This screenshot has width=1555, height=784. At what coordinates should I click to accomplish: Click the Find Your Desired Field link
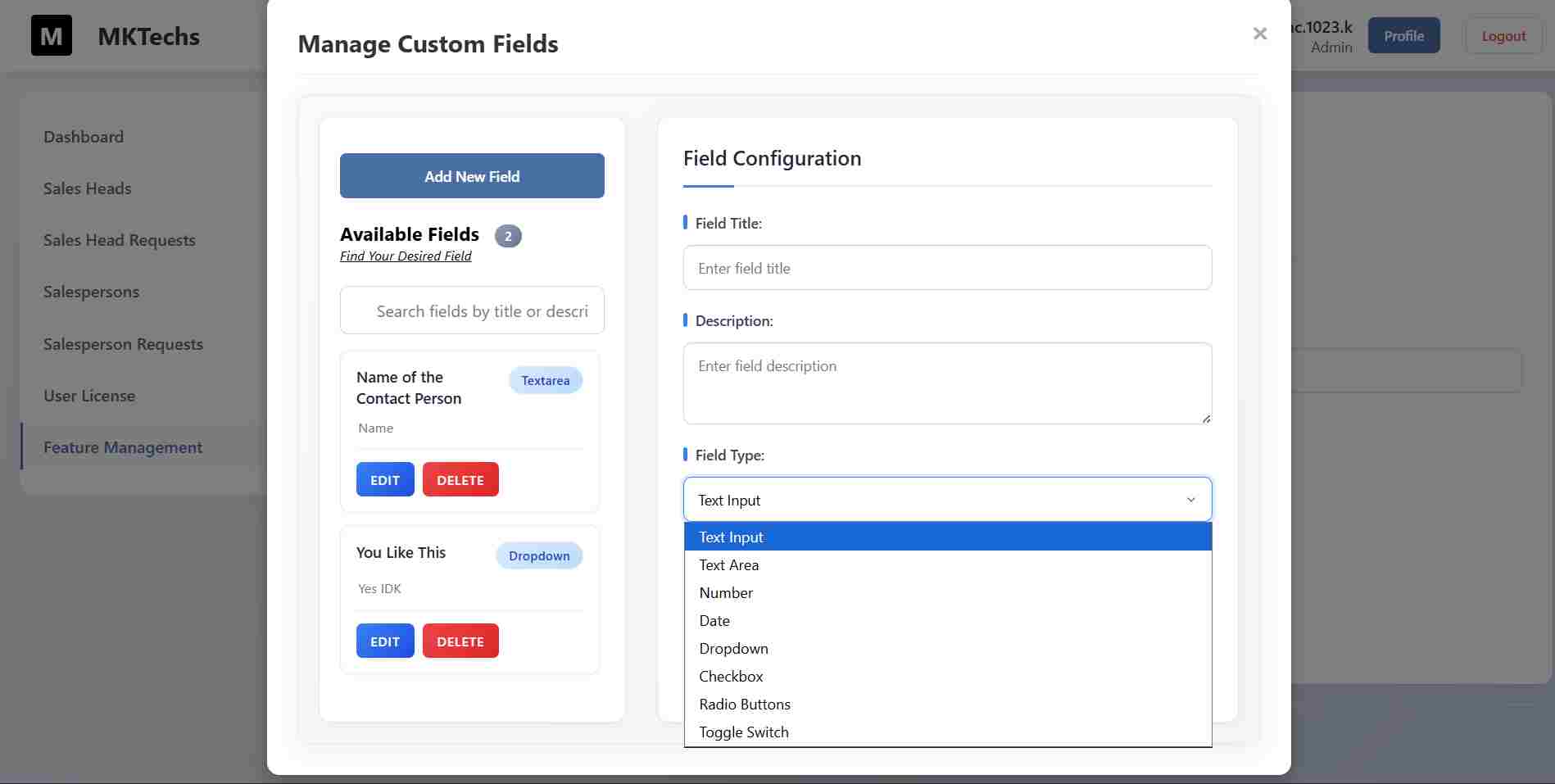coord(406,256)
